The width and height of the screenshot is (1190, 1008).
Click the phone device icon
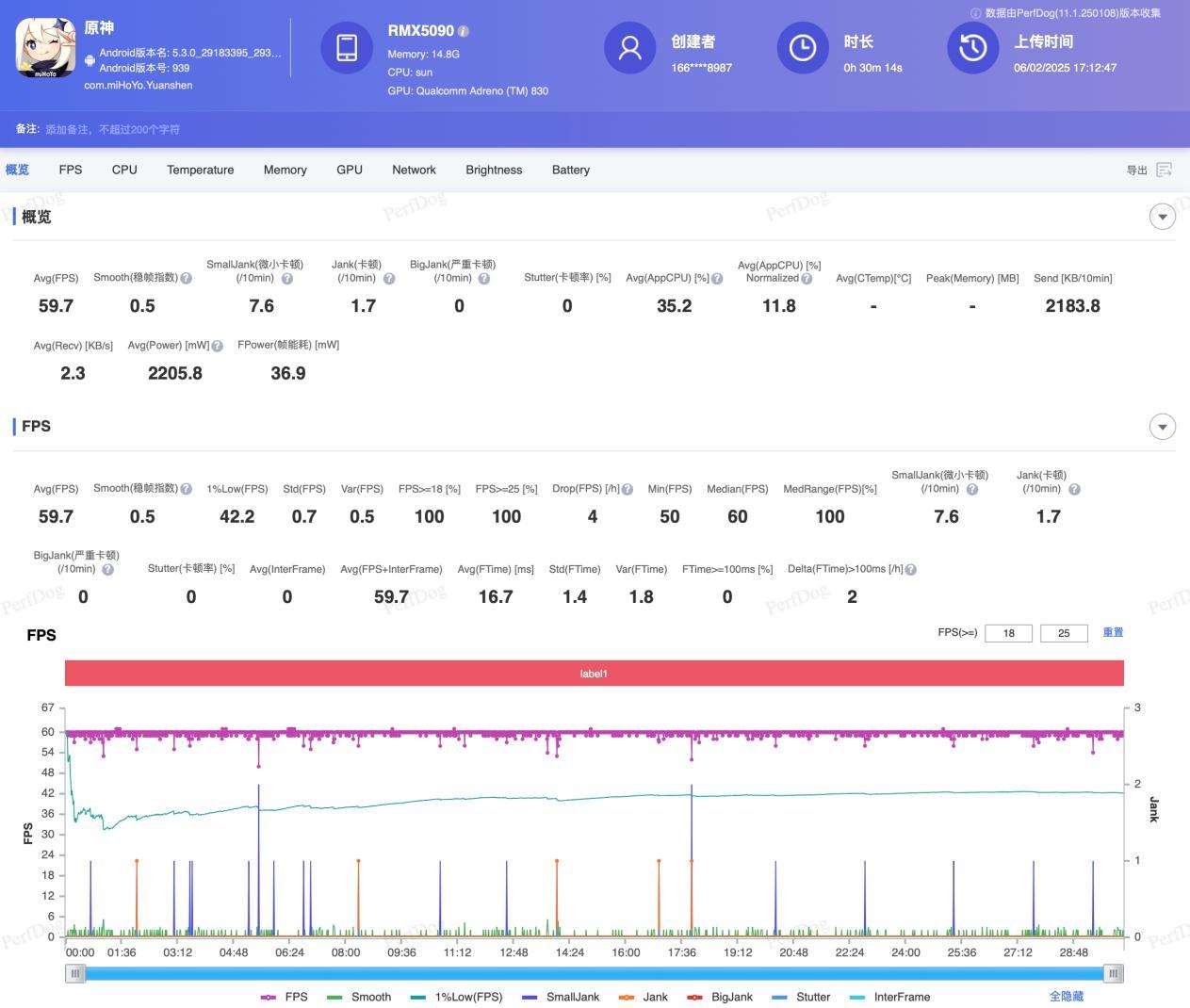point(347,47)
